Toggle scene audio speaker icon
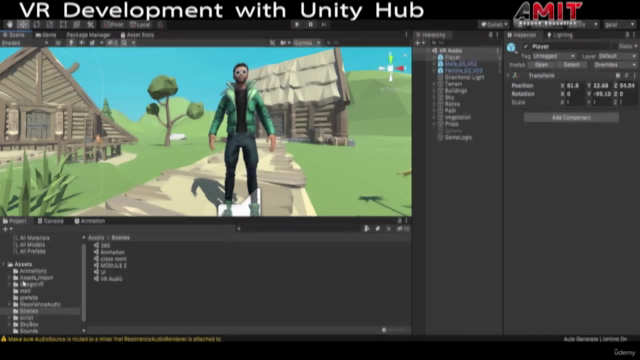Screen dimensions: 640x360 (82, 43)
